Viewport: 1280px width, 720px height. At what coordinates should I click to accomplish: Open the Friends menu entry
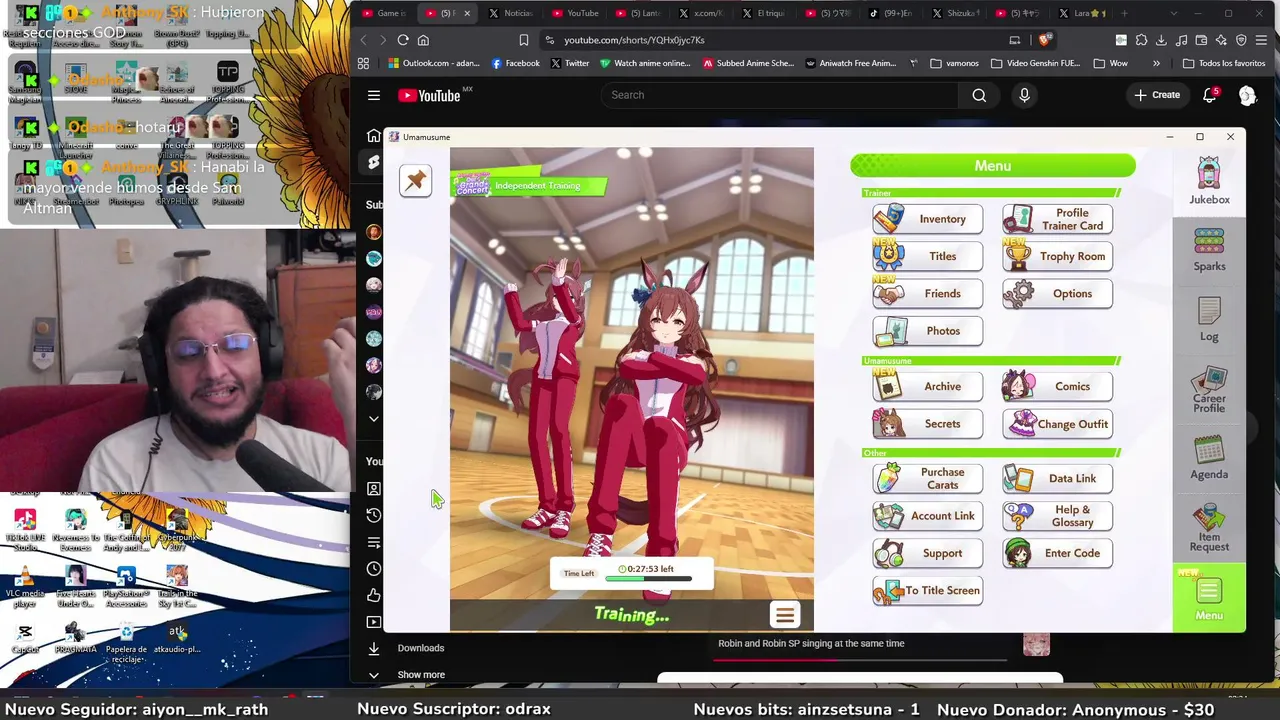927,294
